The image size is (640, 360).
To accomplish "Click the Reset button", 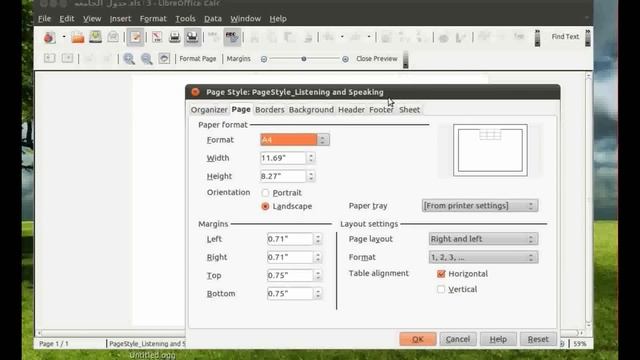I will (538, 339).
